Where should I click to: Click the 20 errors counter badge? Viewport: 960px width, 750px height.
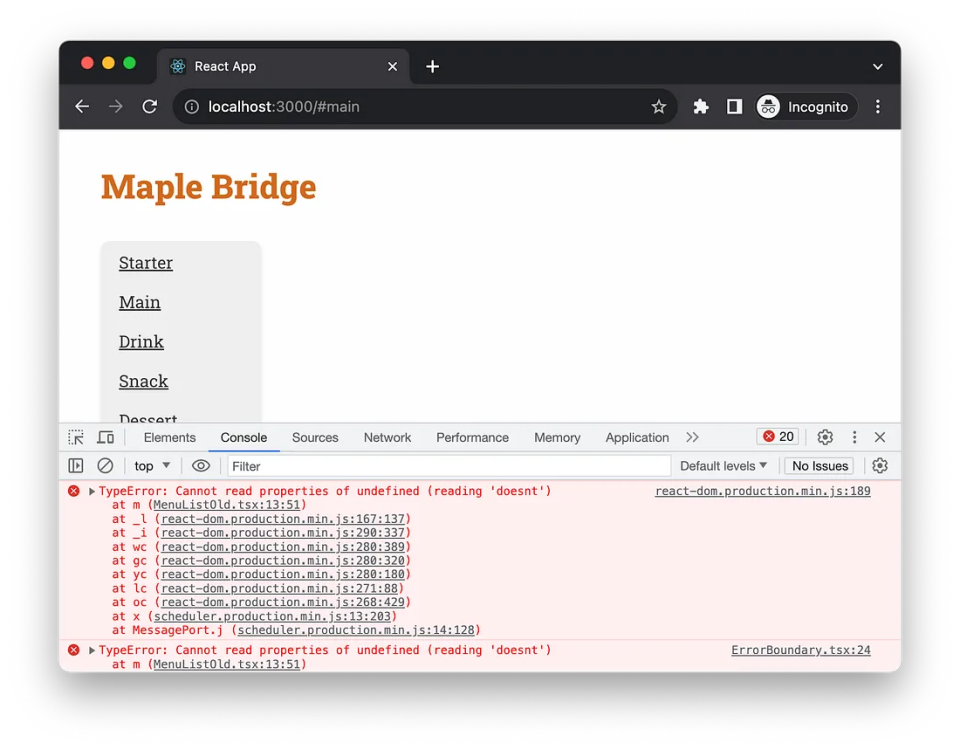778,437
